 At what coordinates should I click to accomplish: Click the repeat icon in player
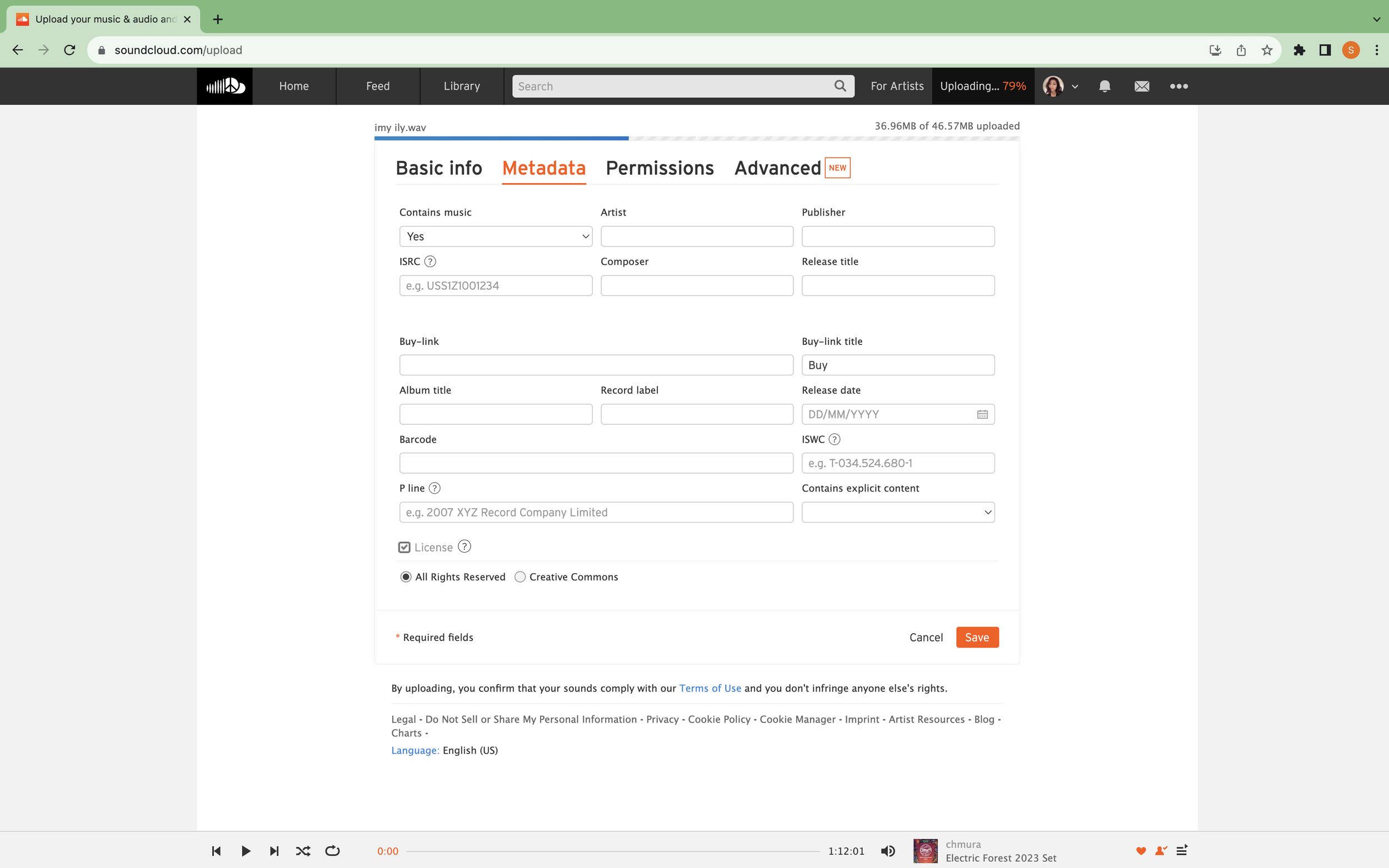coord(332,851)
